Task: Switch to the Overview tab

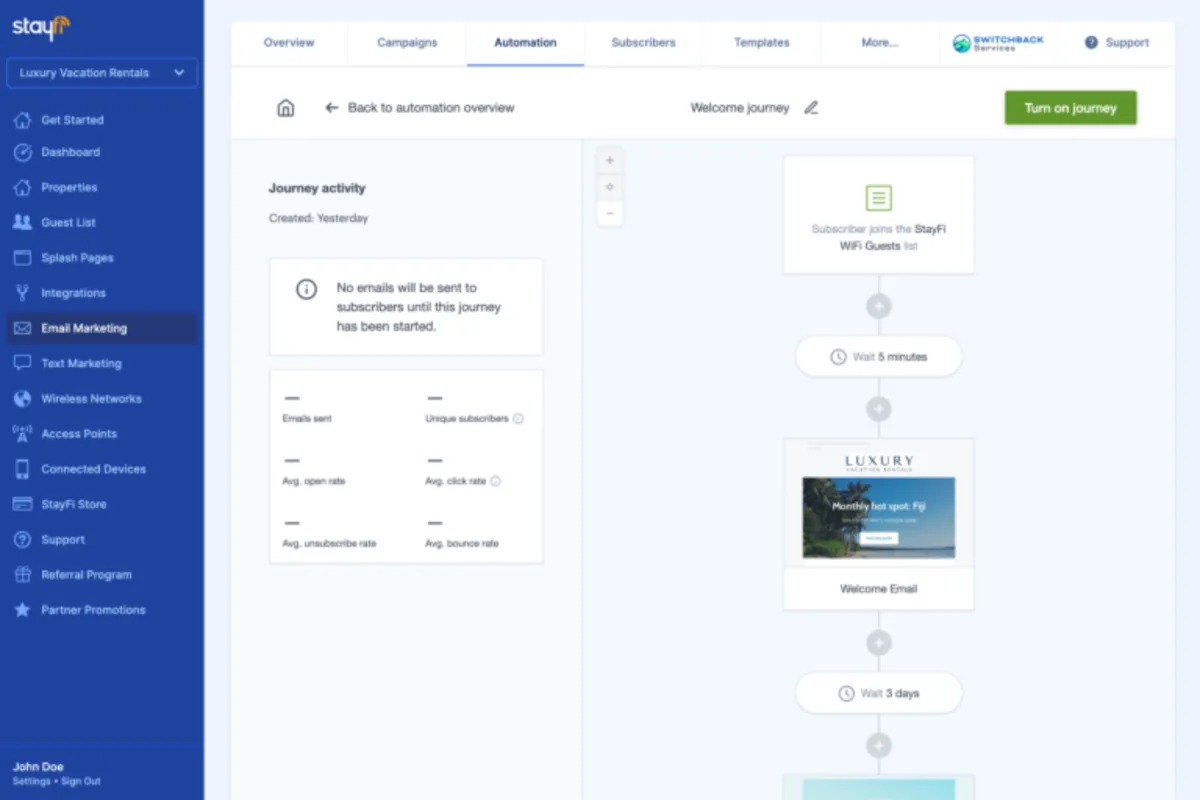Action: (x=289, y=43)
